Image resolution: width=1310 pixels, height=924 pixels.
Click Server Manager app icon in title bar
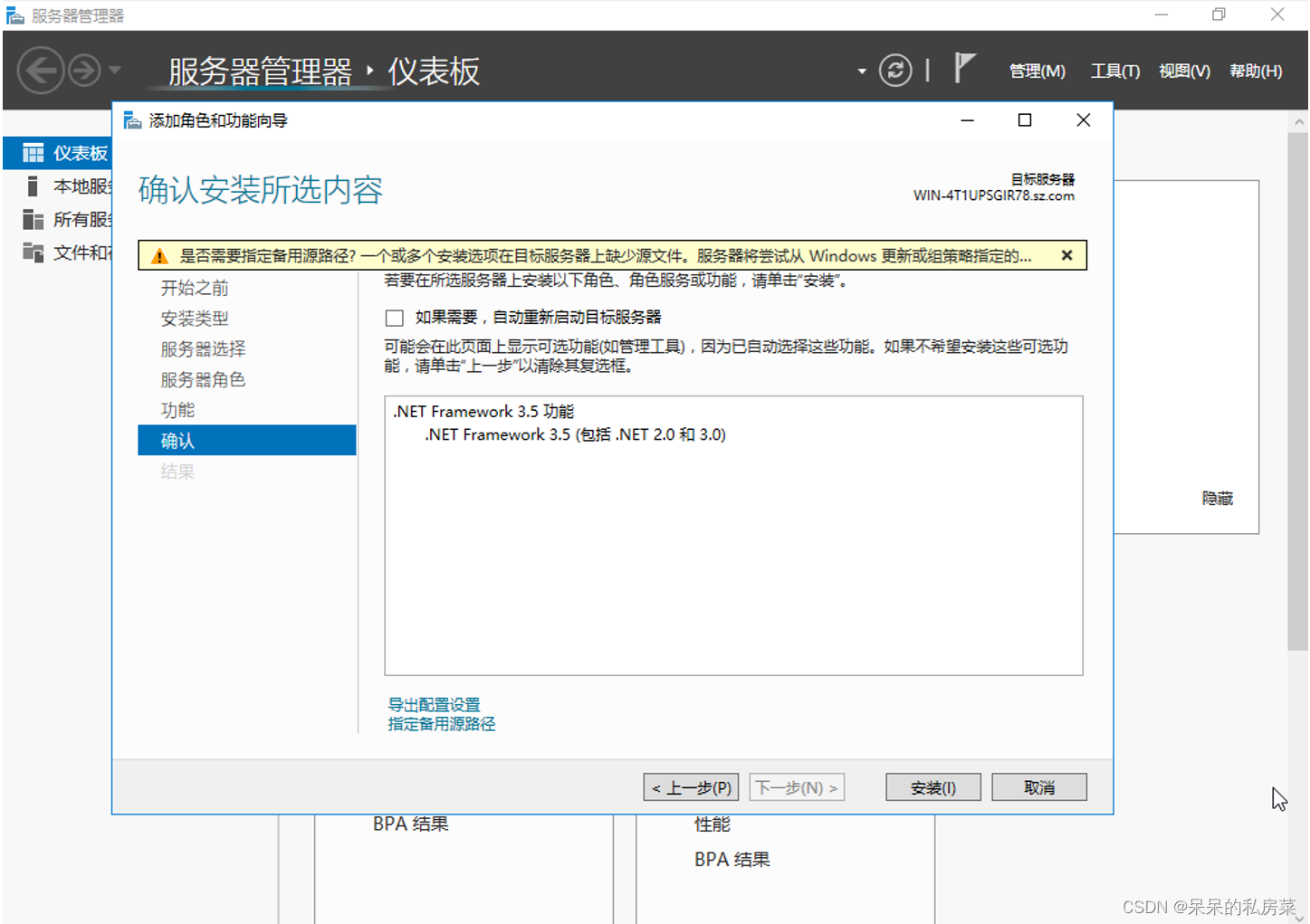click(14, 15)
